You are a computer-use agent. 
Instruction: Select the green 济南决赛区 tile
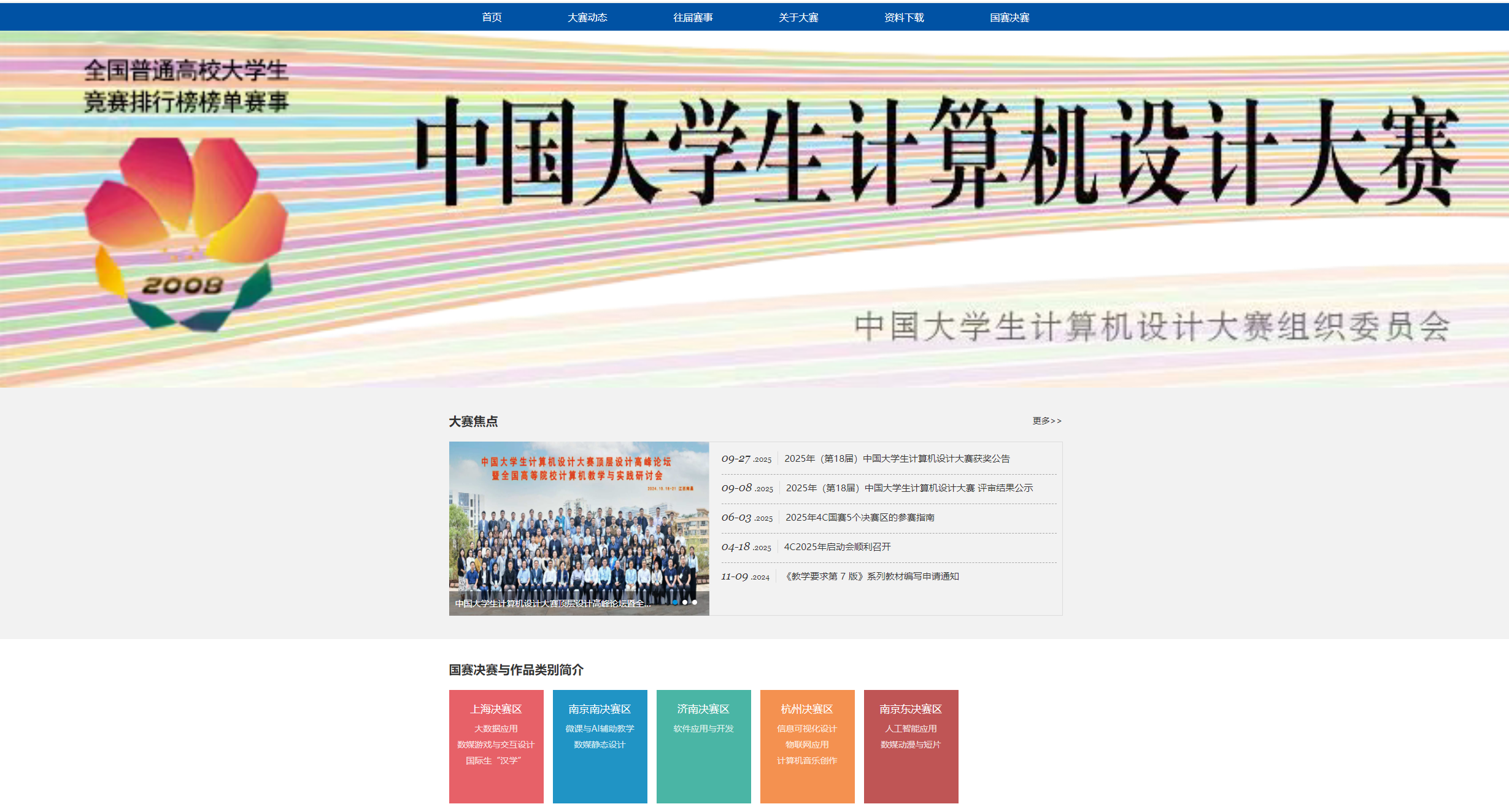pyautogui.click(x=703, y=746)
